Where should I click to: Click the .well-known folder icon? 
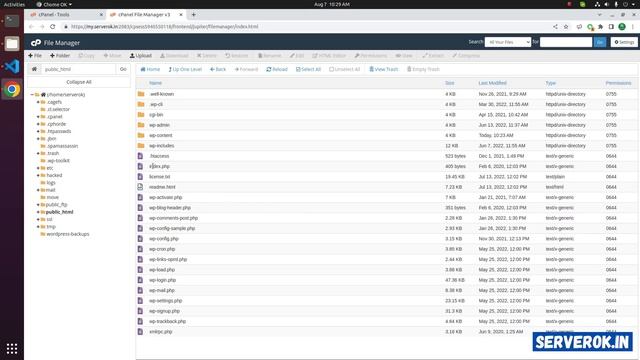tap(141, 94)
